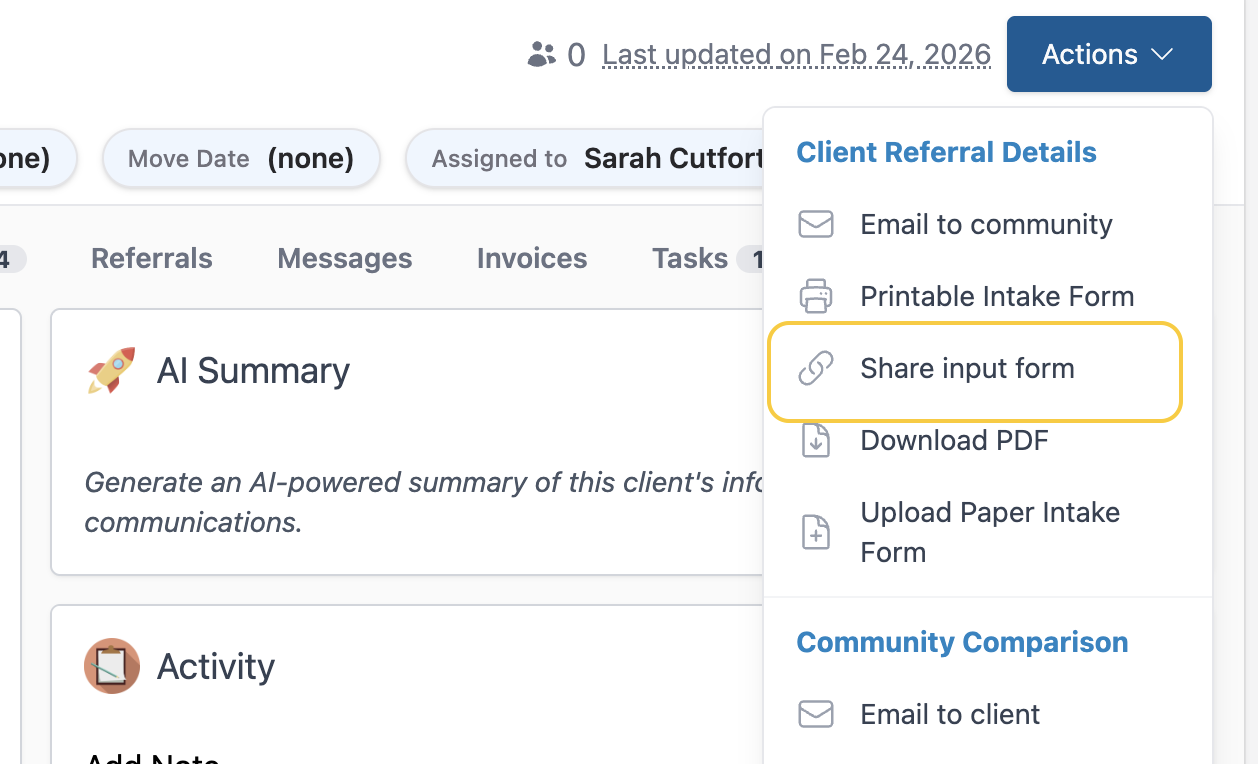The width and height of the screenshot is (1258, 764).
Task: Click the envelope icon beside Email to client
Action: 816,714
